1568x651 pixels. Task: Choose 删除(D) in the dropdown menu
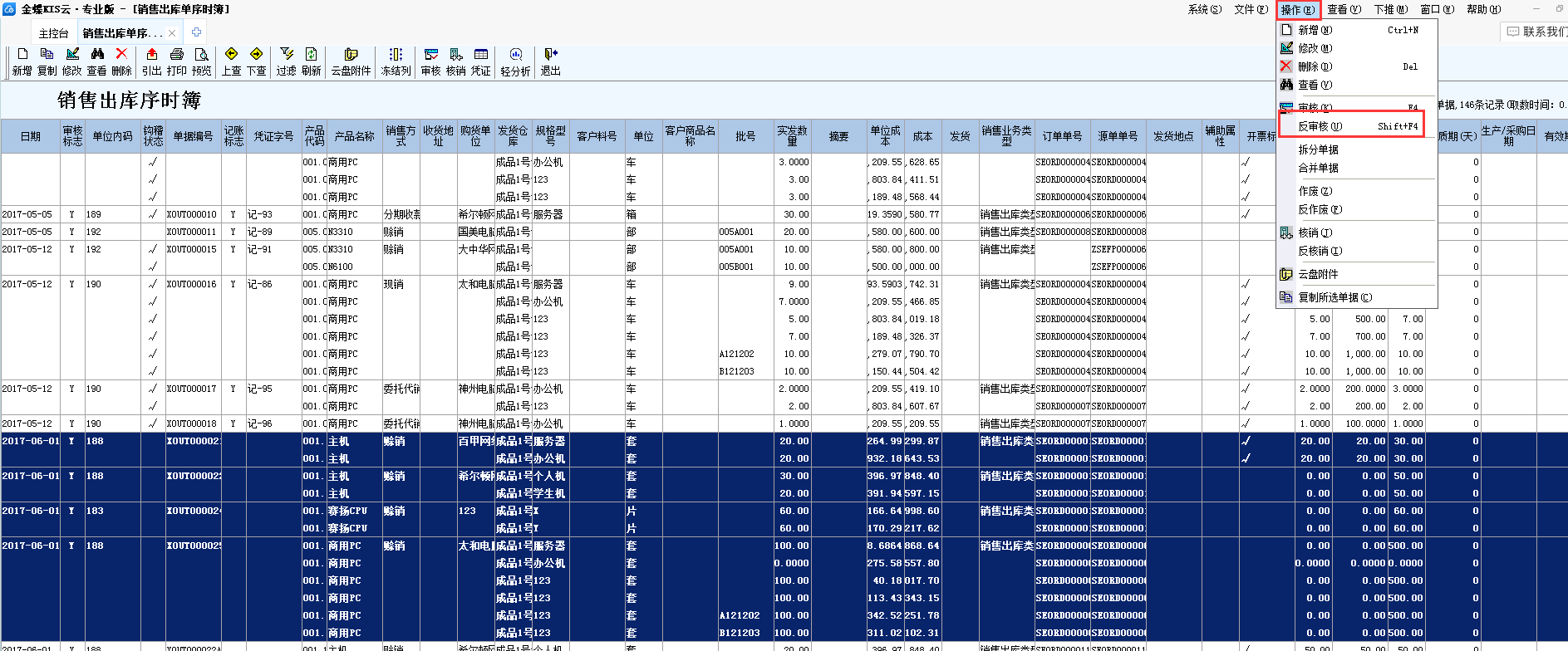(1356, 66)
